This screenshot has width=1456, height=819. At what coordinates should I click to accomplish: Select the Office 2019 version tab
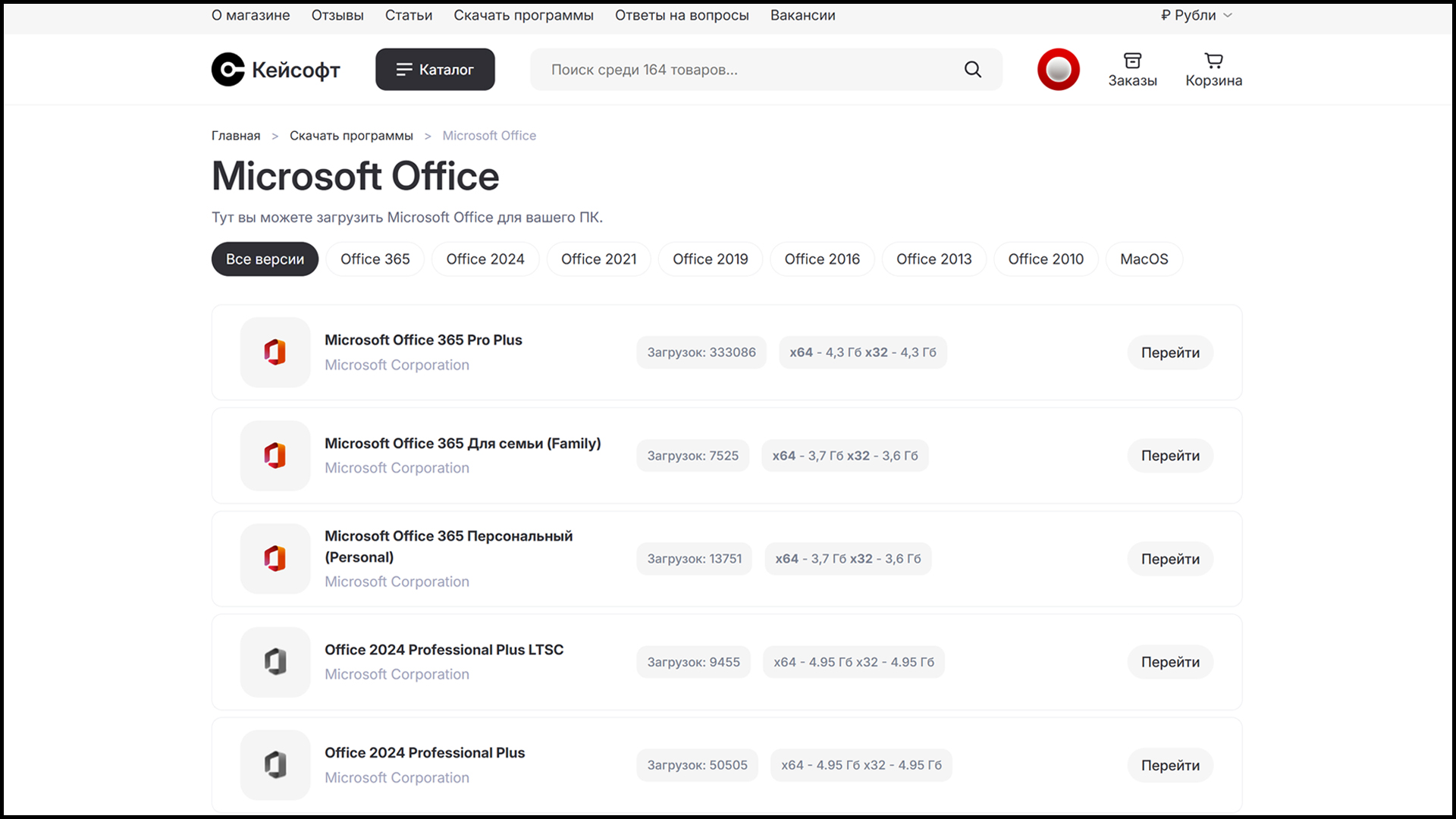(x=710, y=259)
